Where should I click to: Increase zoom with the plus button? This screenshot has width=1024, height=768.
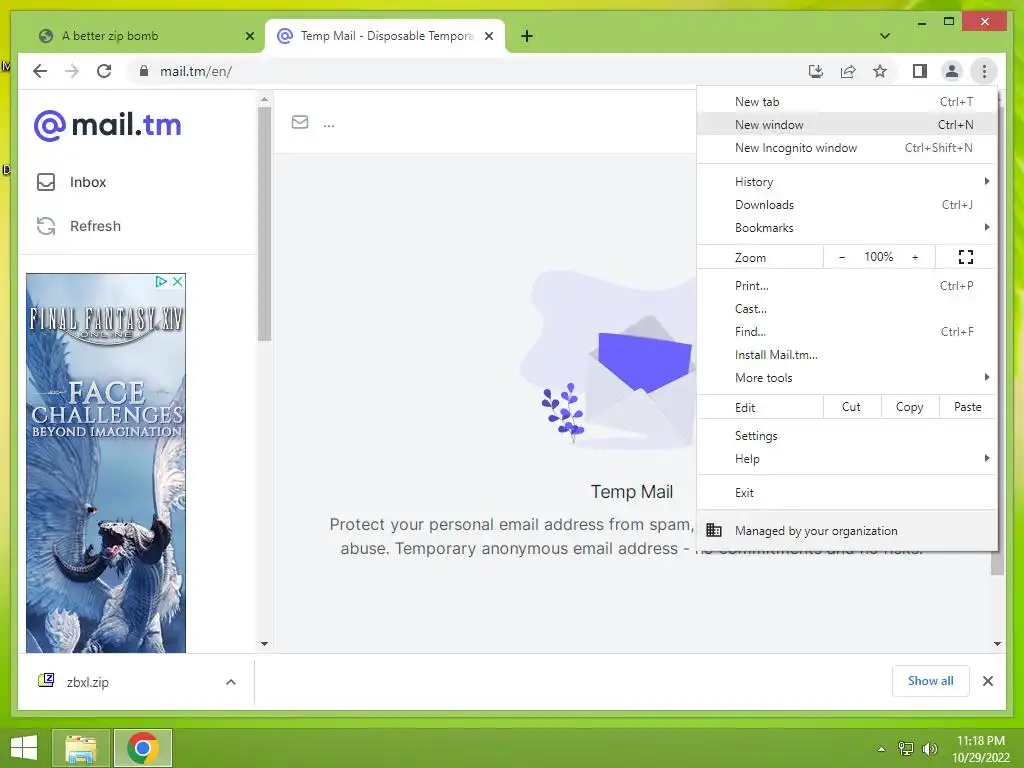coord(915,257)
